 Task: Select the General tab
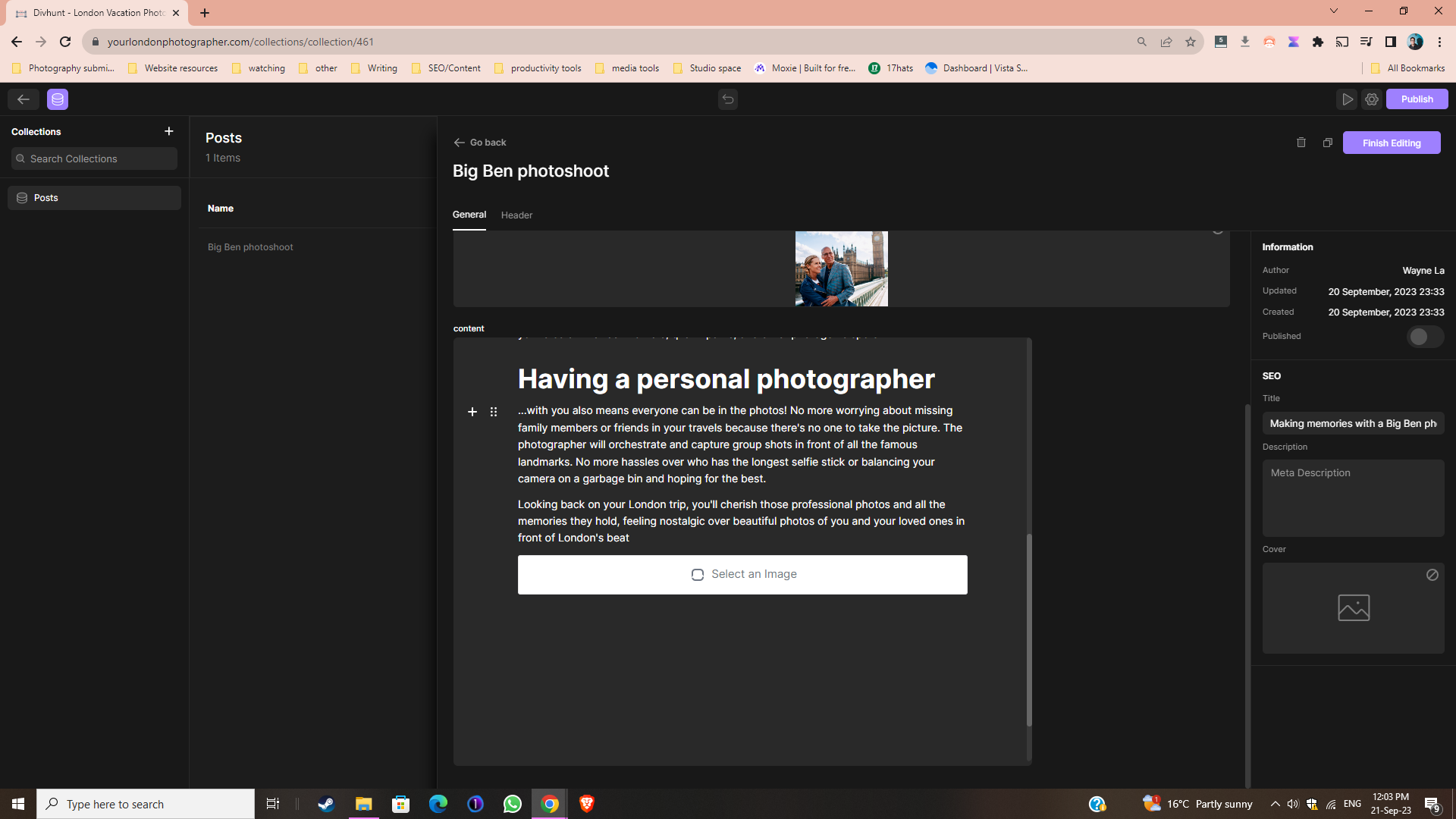pyautogui.click(x=469, y=215)
